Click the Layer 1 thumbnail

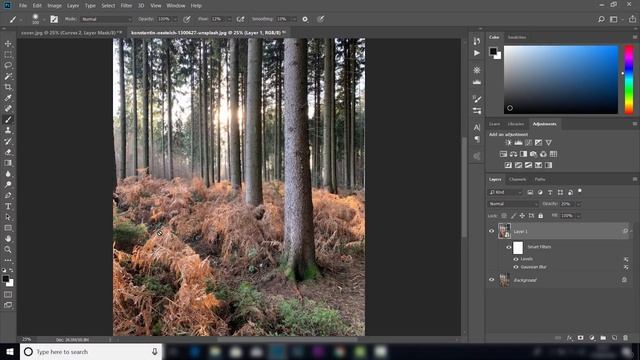click(504, 231)
